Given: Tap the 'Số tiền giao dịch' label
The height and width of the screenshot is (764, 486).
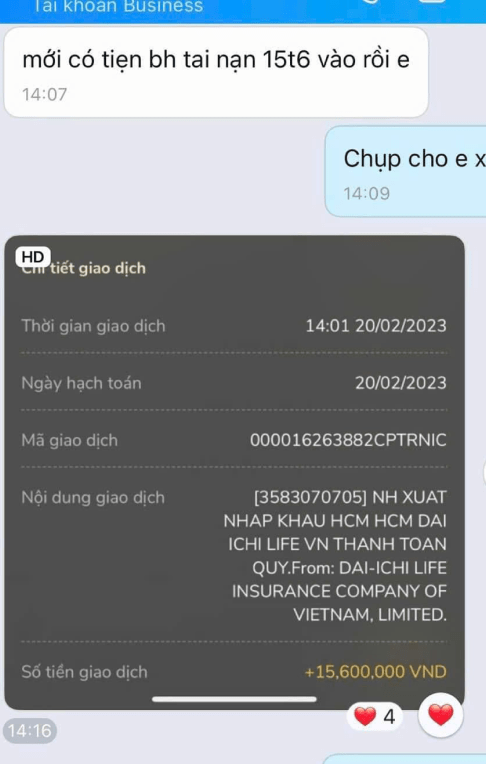Looking at the screenshot, I should pyautogui.click(x=84, y=672).
